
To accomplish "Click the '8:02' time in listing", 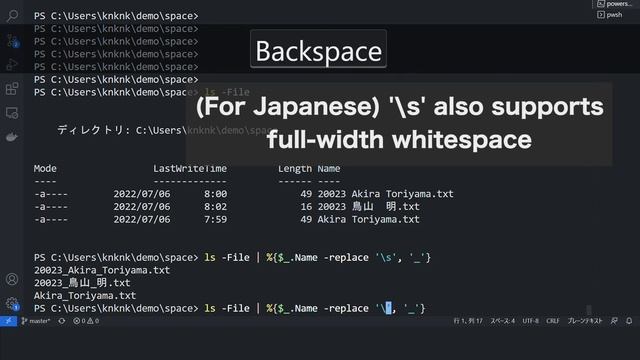I will point(216,207).
